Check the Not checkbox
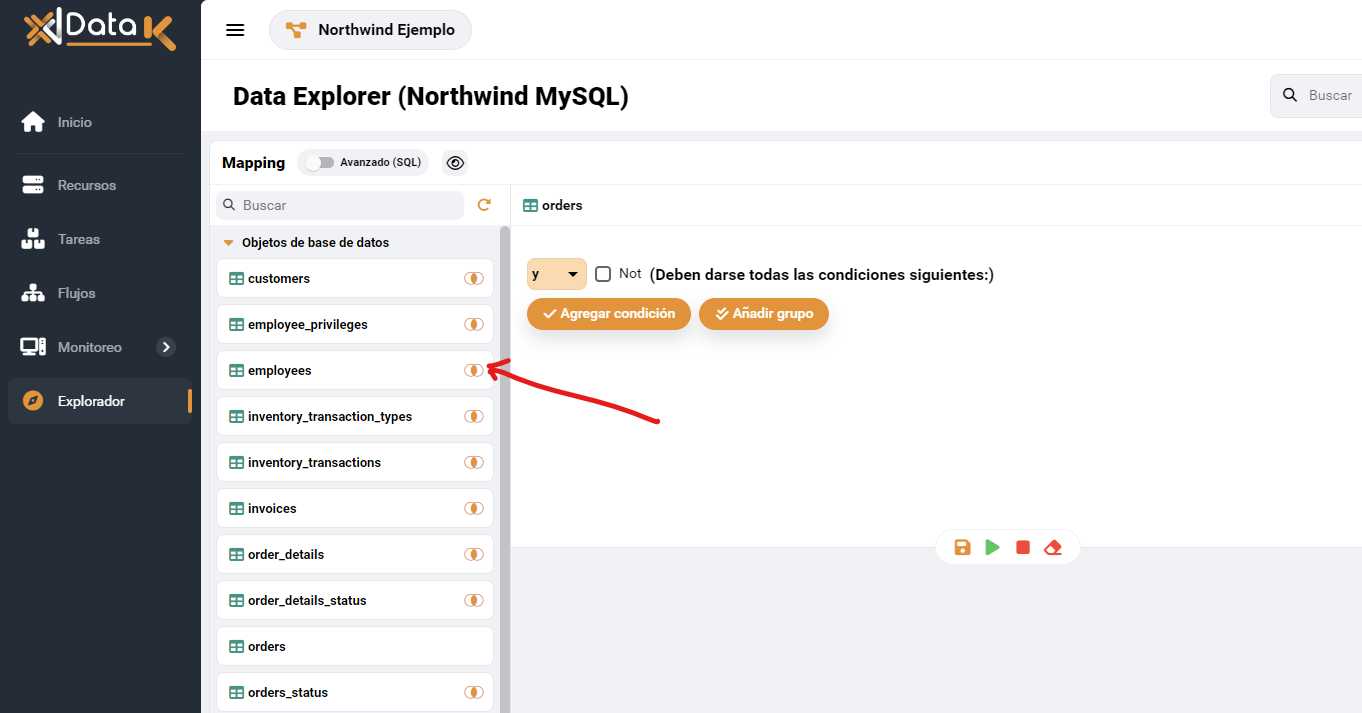The height and width of the screenshot is (713, 1362). 603,274
